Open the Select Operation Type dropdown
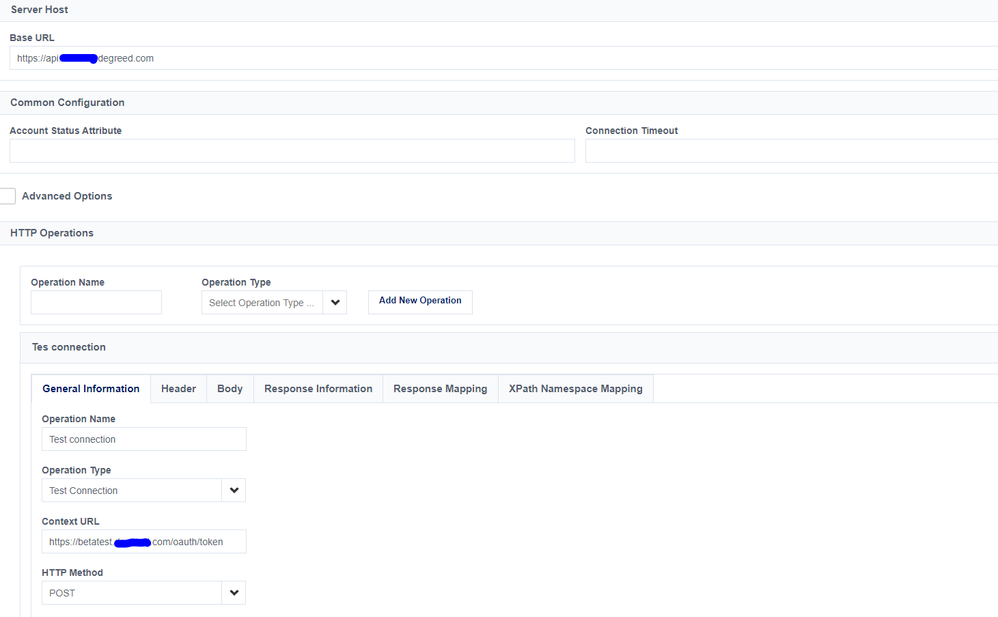The height and width of the screenshot is (617, 998). 262,302
